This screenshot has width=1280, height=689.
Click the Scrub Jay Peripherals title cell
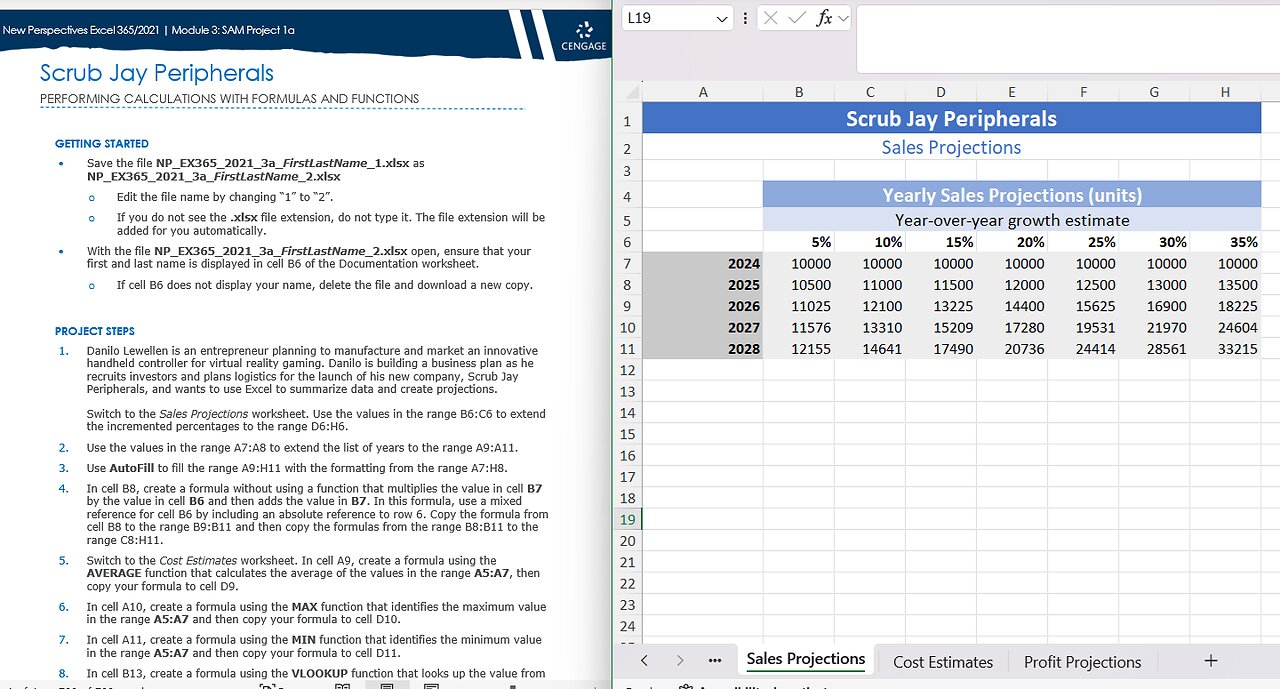[x=951, y=118]
